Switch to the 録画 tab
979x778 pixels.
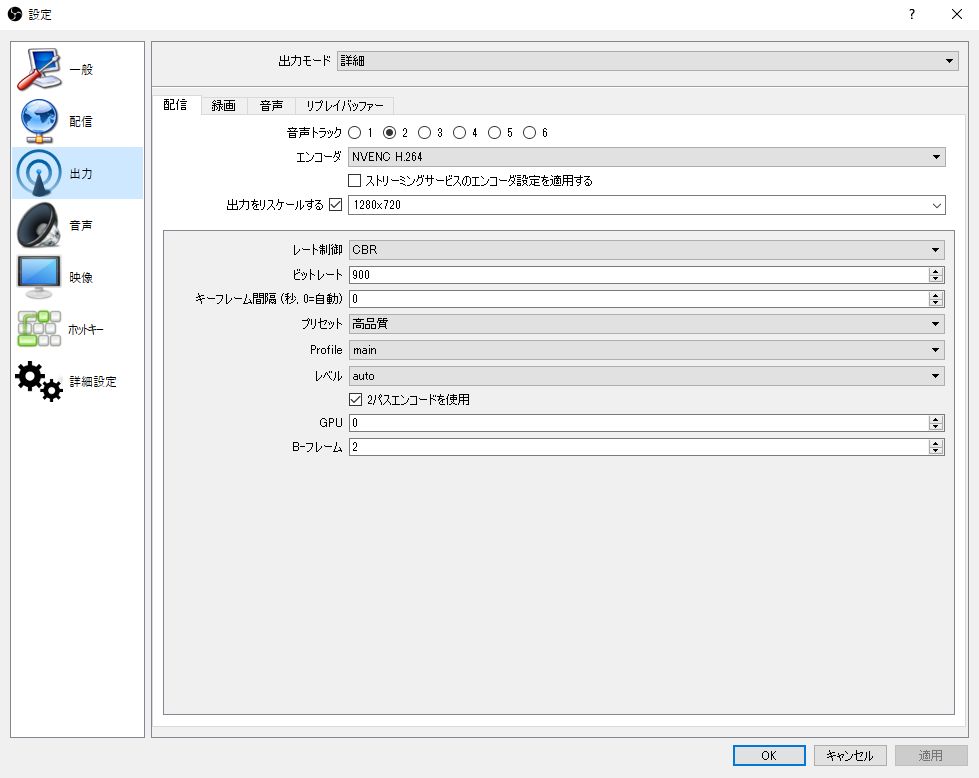coord(224,106)
